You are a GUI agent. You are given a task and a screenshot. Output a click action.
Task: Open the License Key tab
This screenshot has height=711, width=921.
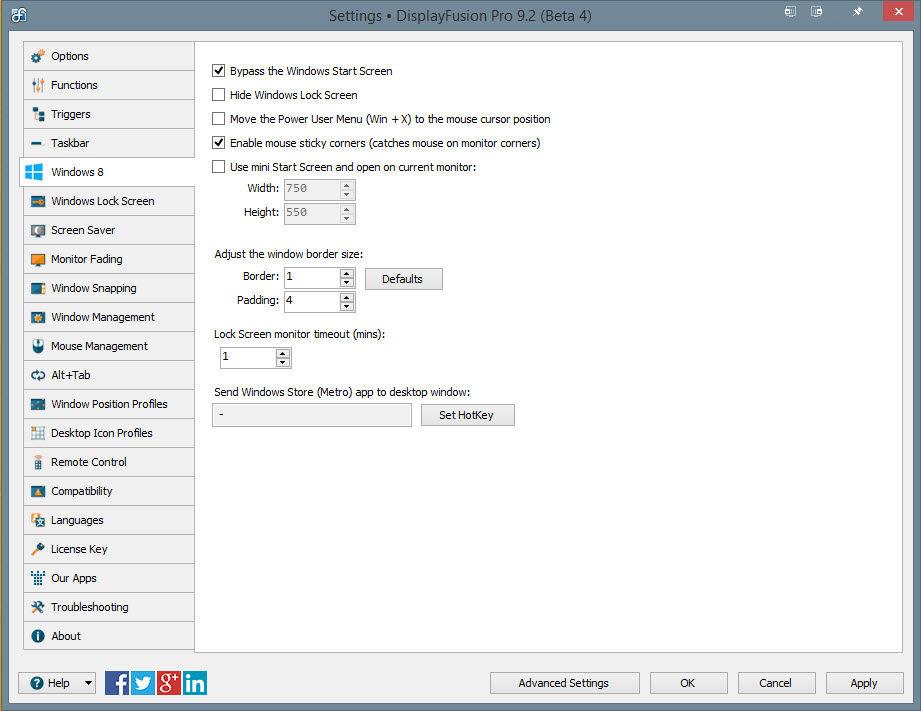click(109, 549)
